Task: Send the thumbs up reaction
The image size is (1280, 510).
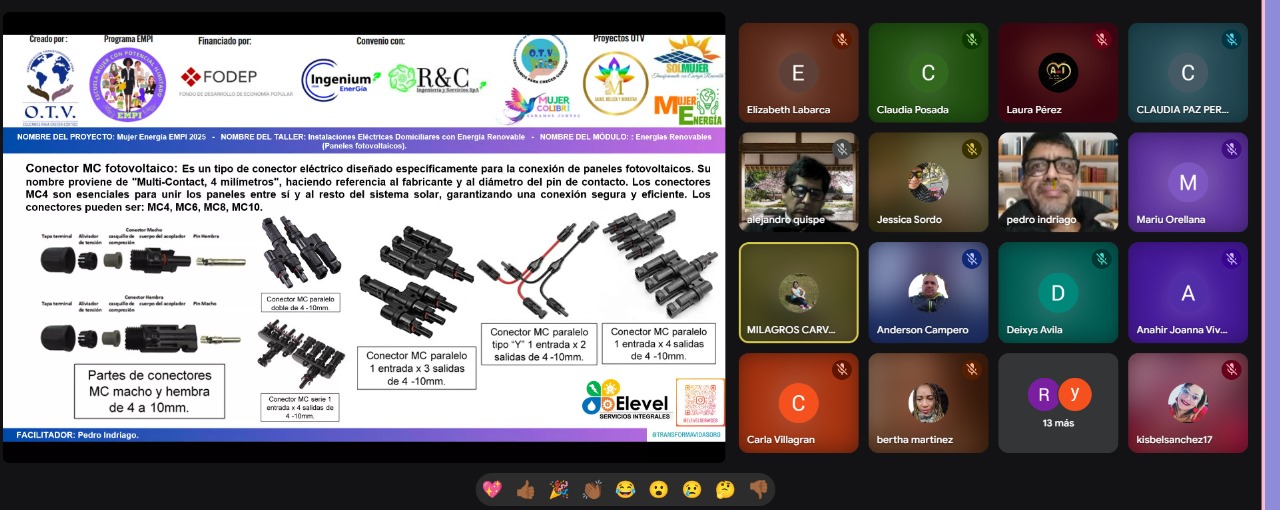Action: [x=525, y=489]
